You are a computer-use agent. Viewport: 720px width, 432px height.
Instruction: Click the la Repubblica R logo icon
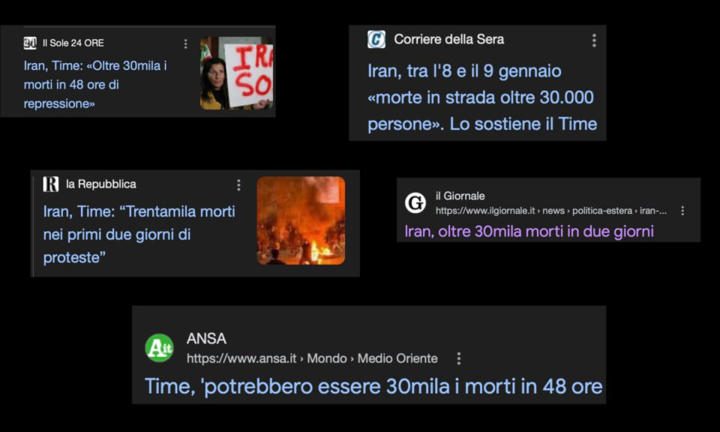[x=51, y=184]
